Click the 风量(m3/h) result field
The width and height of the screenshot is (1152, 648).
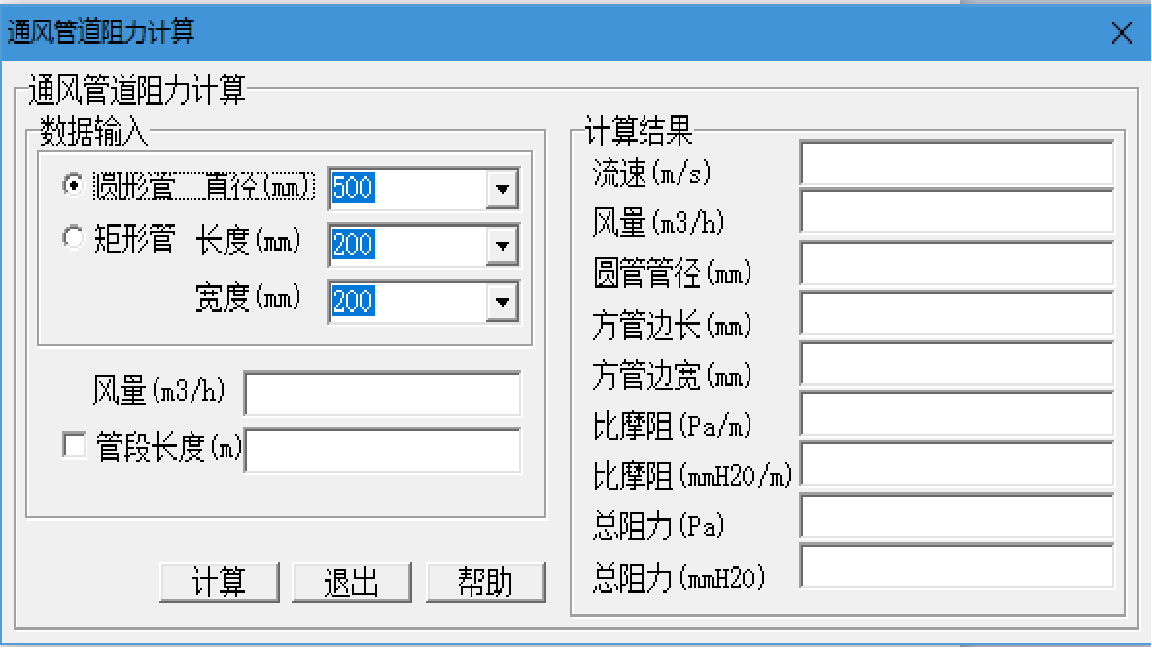pyautogui.click(x=955, y=211)
